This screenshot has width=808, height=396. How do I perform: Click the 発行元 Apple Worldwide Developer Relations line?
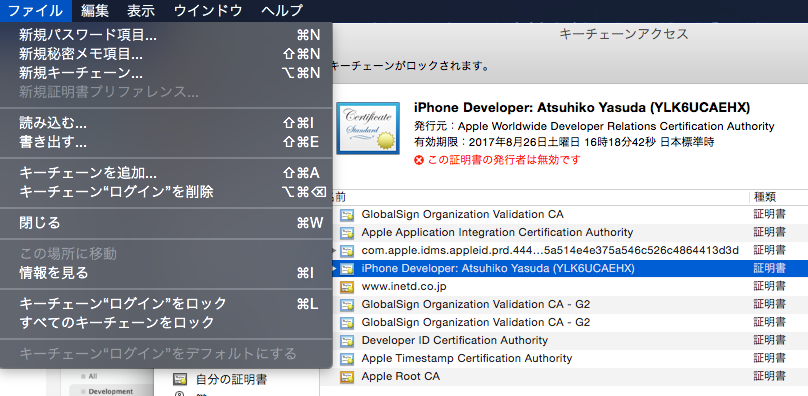pos(594,126)
